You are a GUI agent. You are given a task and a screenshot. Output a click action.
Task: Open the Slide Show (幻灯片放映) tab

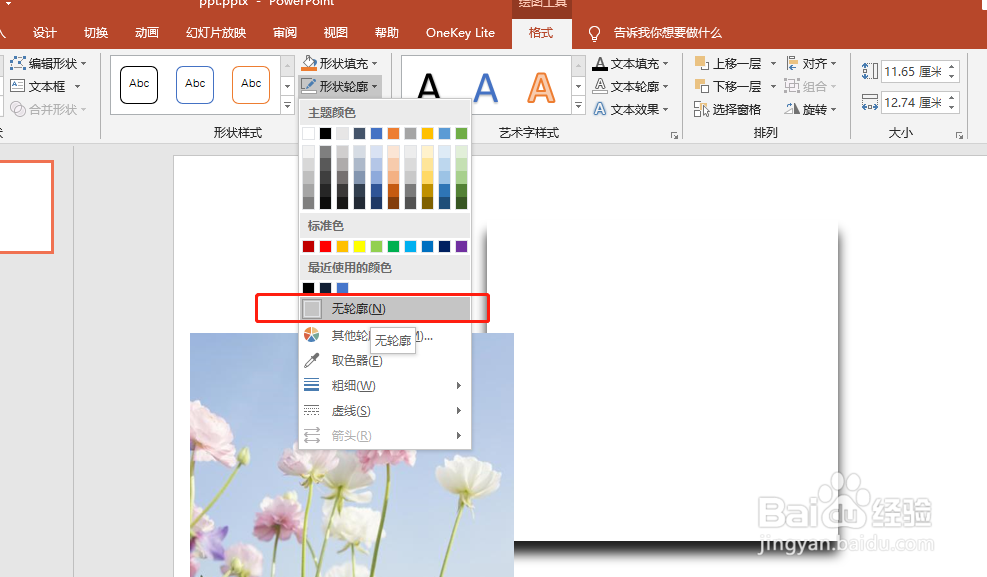pos(216,33)
